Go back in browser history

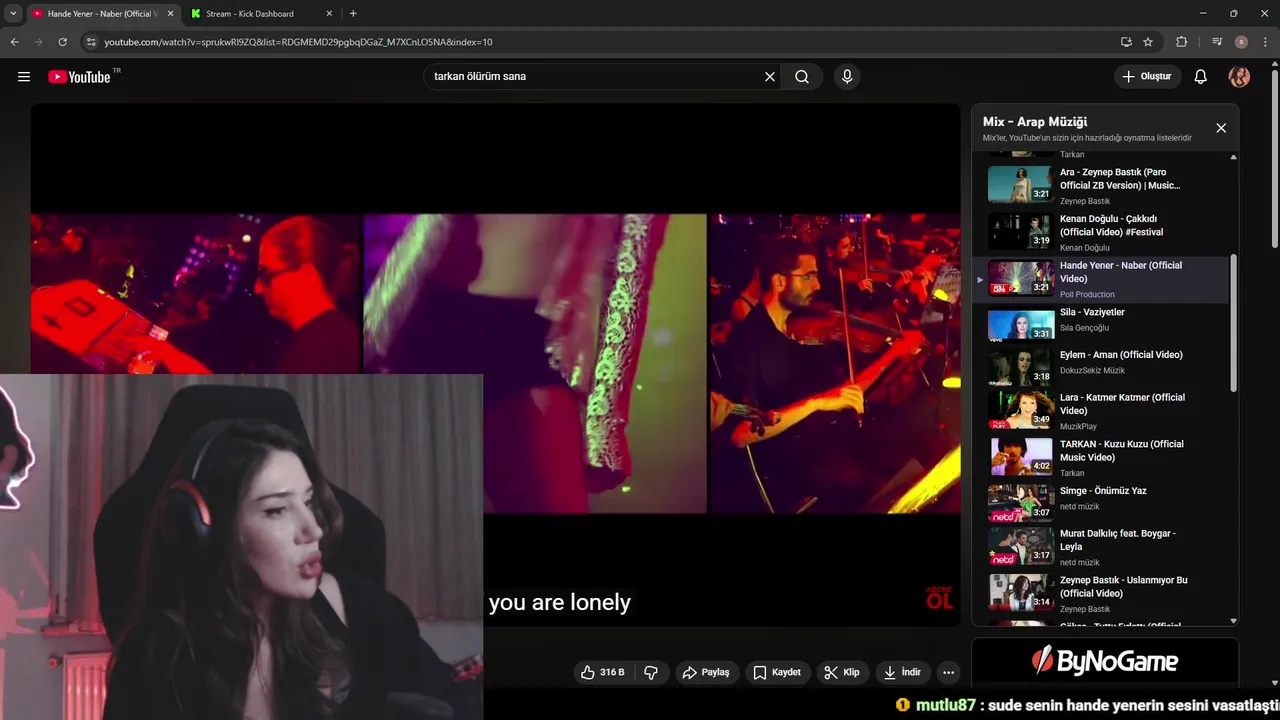click(x=15, y=42)
